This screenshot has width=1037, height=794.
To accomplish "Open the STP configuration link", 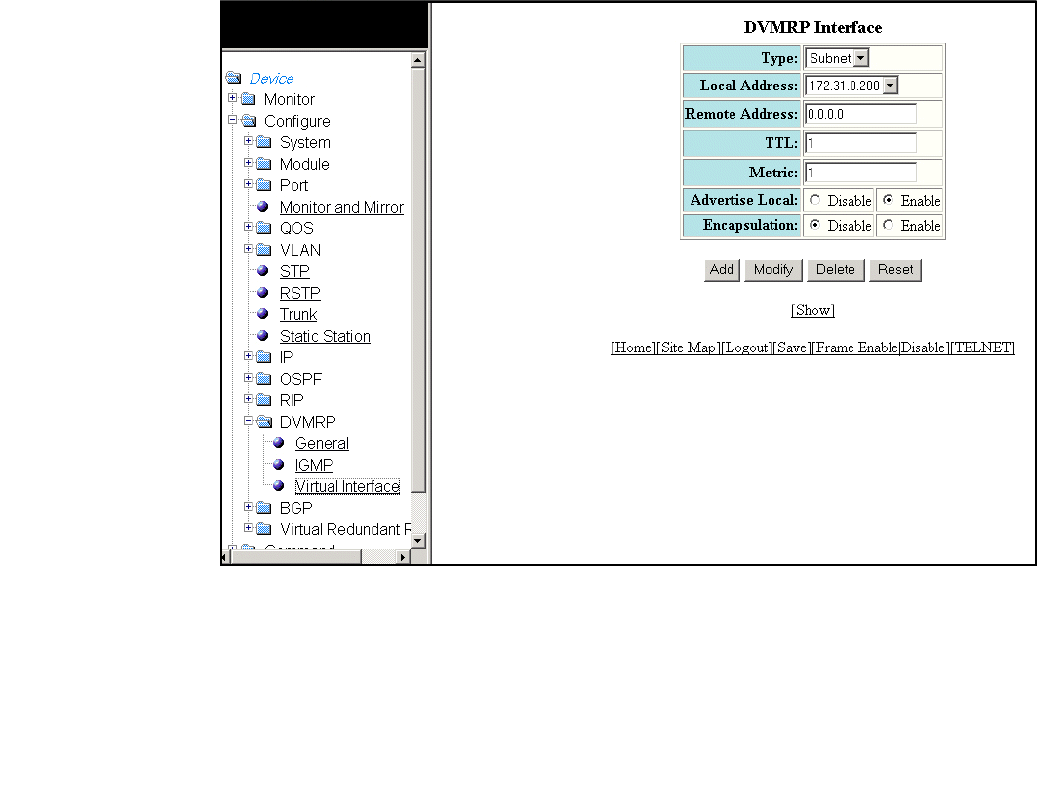I will pyautogui.click(x=294, y=271).
